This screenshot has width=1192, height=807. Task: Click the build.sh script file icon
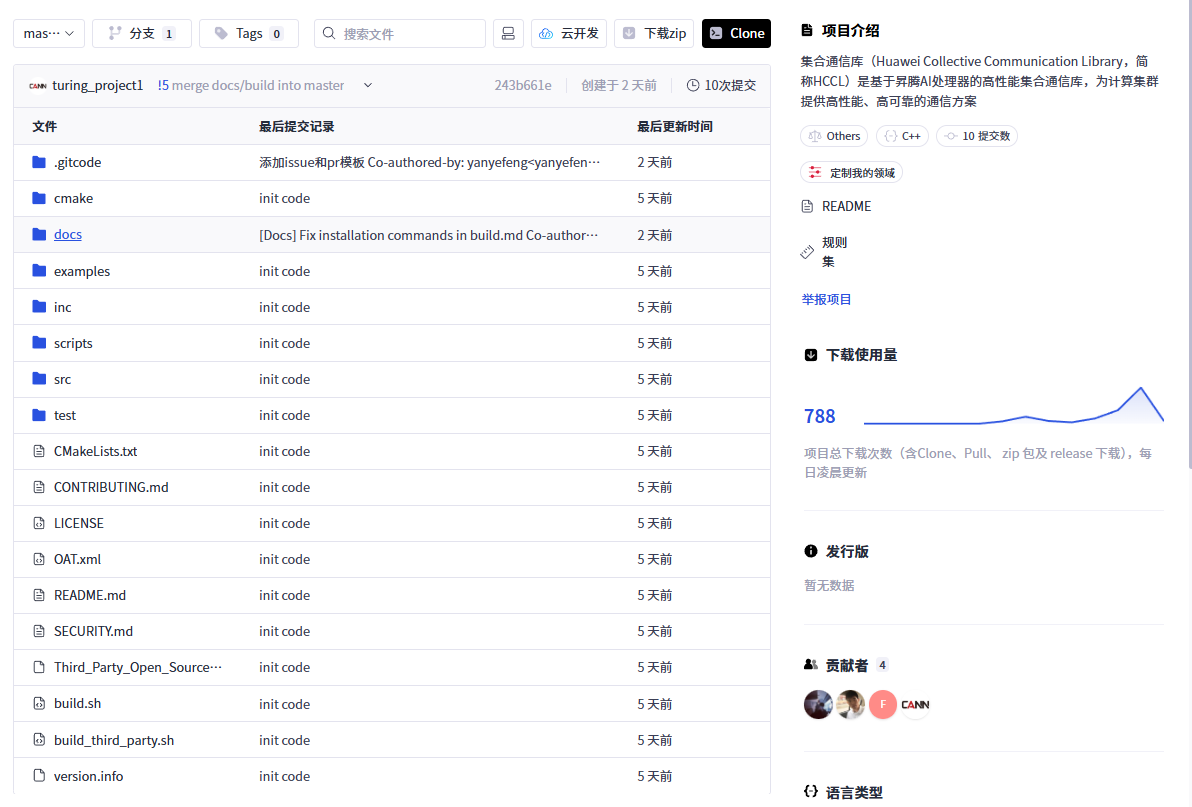click(x=39, y=704)
